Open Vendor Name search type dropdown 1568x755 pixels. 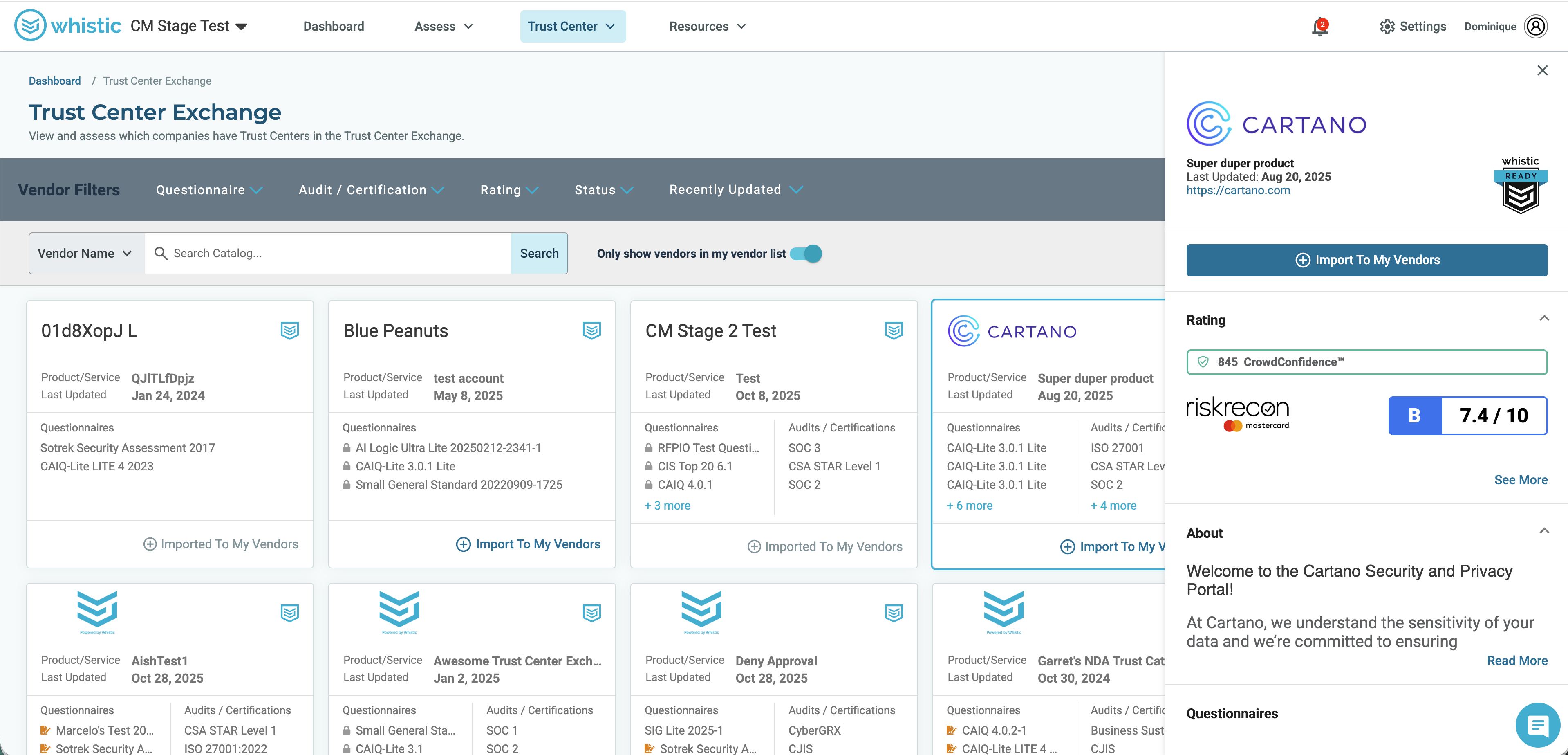86,253
